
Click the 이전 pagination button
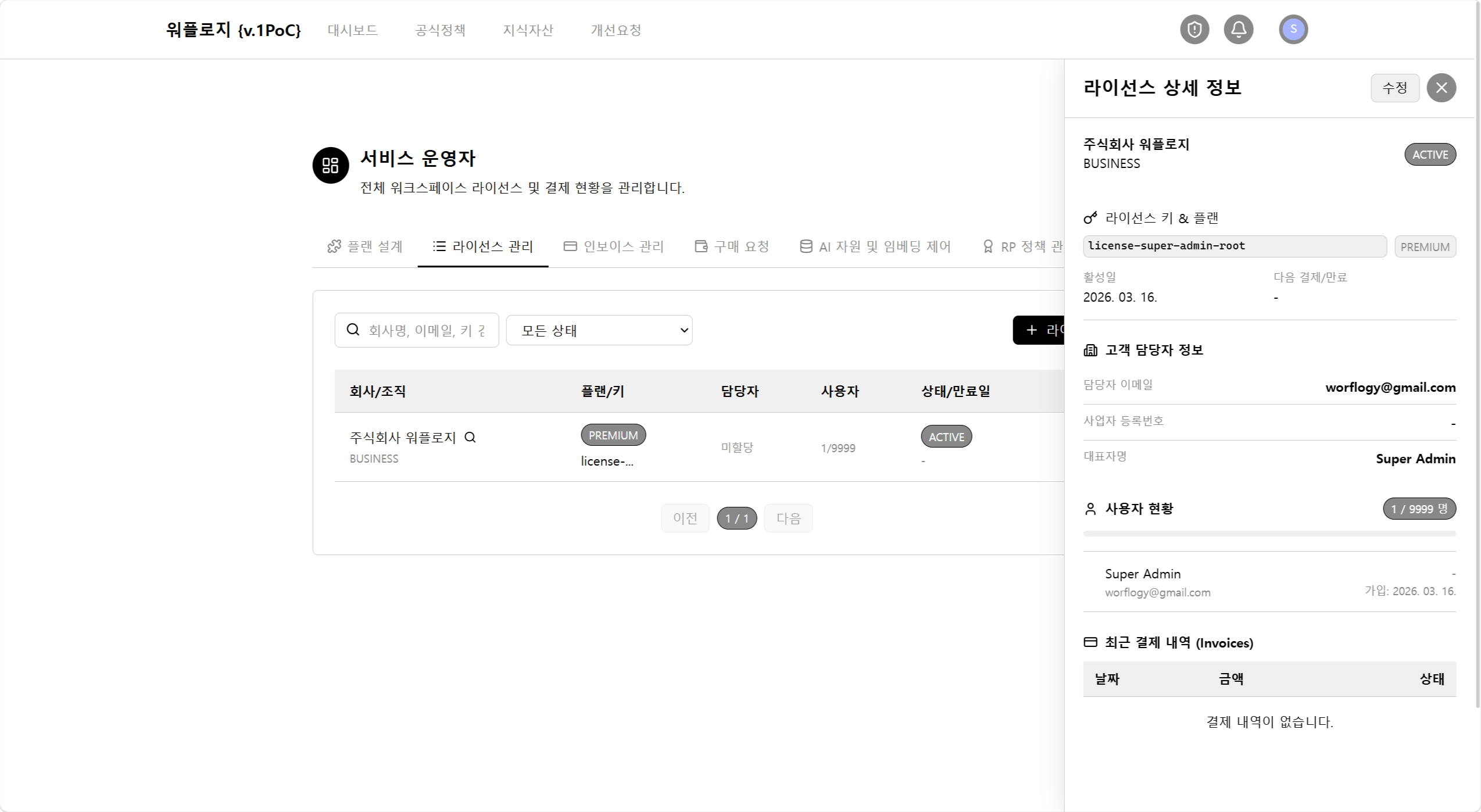(x=685, y=518)
